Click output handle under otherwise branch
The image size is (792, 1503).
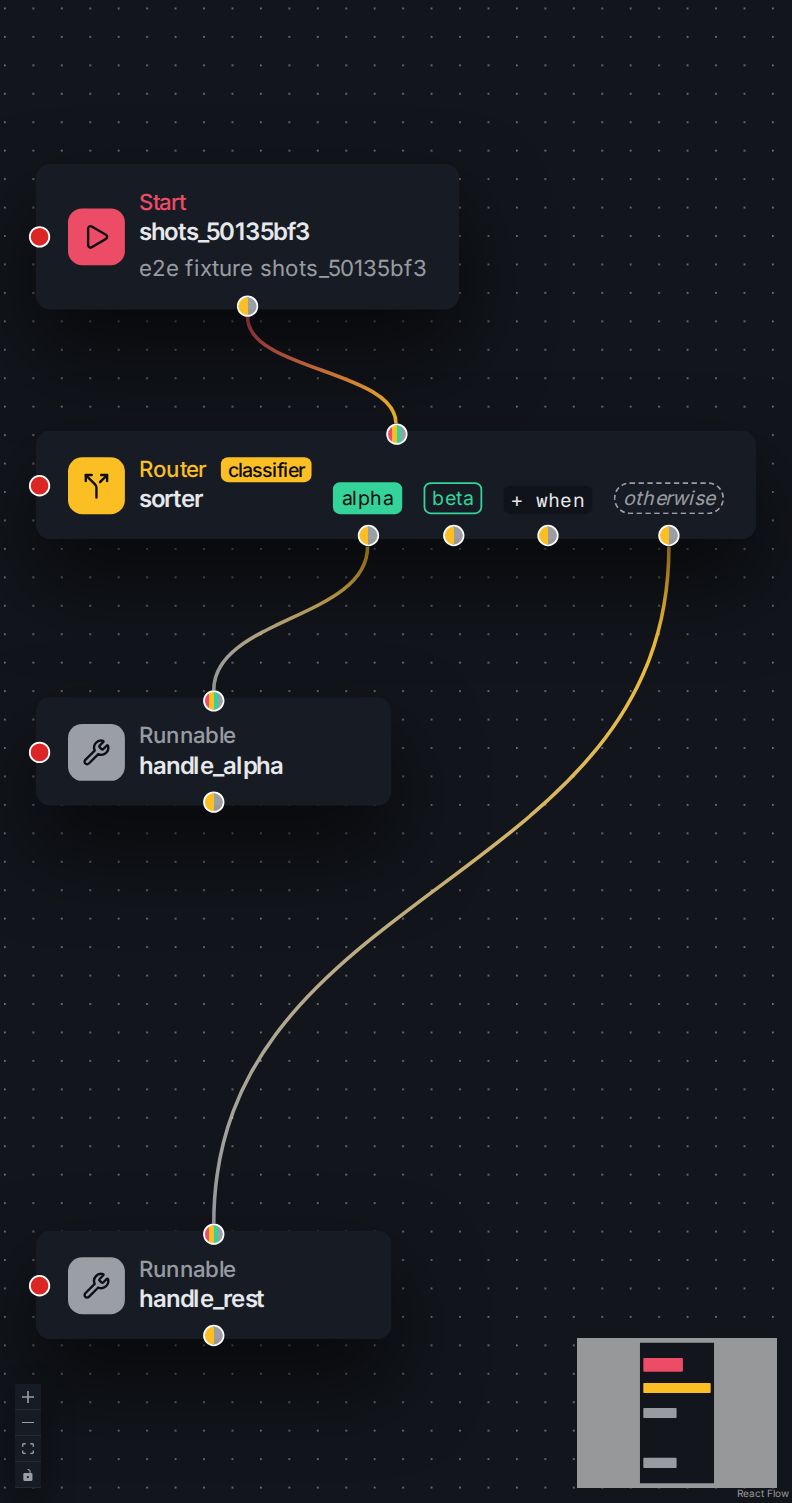(x=669, y=535)
